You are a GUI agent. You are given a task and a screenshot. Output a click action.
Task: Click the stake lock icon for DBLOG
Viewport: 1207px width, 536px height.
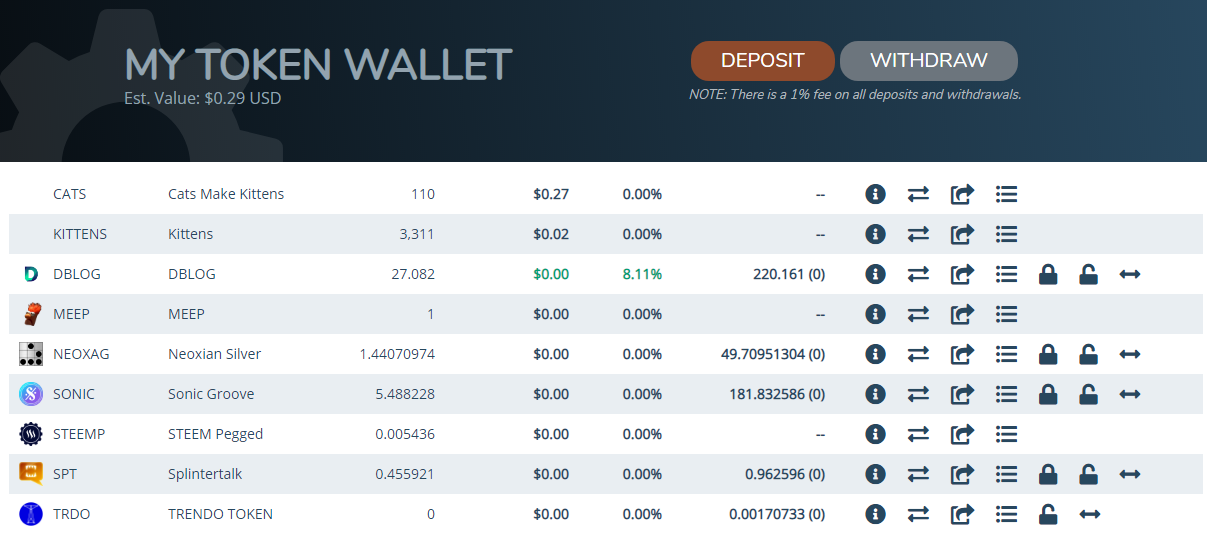1048,274
